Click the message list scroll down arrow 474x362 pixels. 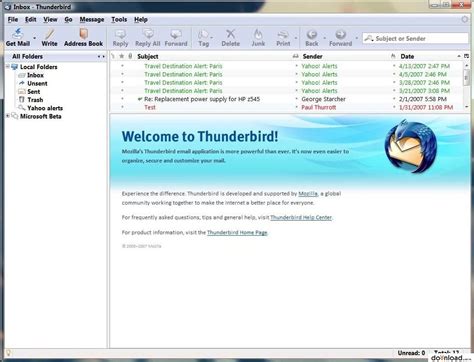coord(466,107)
